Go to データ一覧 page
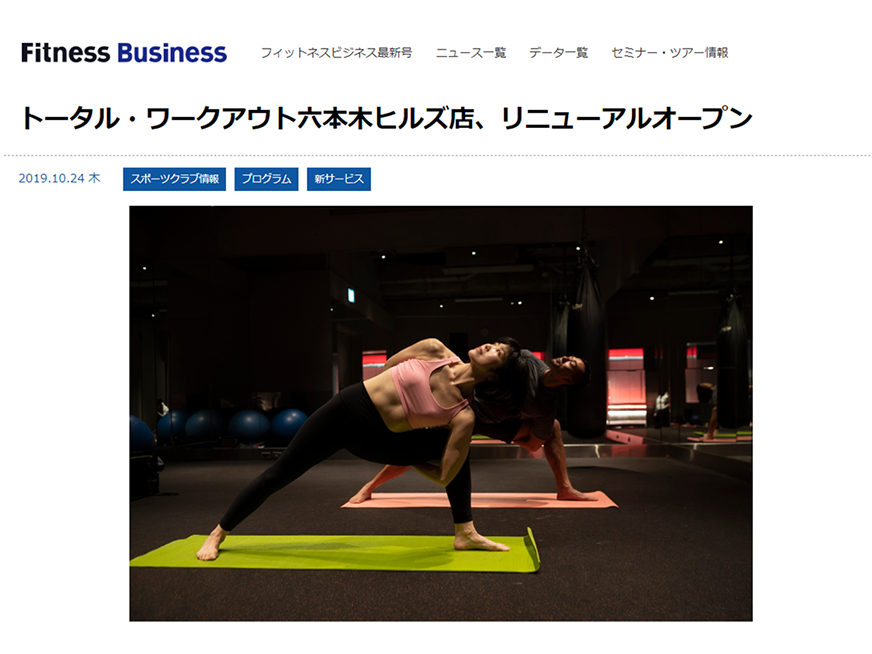The height and width of the screenshot is (654, 872). [x=558, y=53]
